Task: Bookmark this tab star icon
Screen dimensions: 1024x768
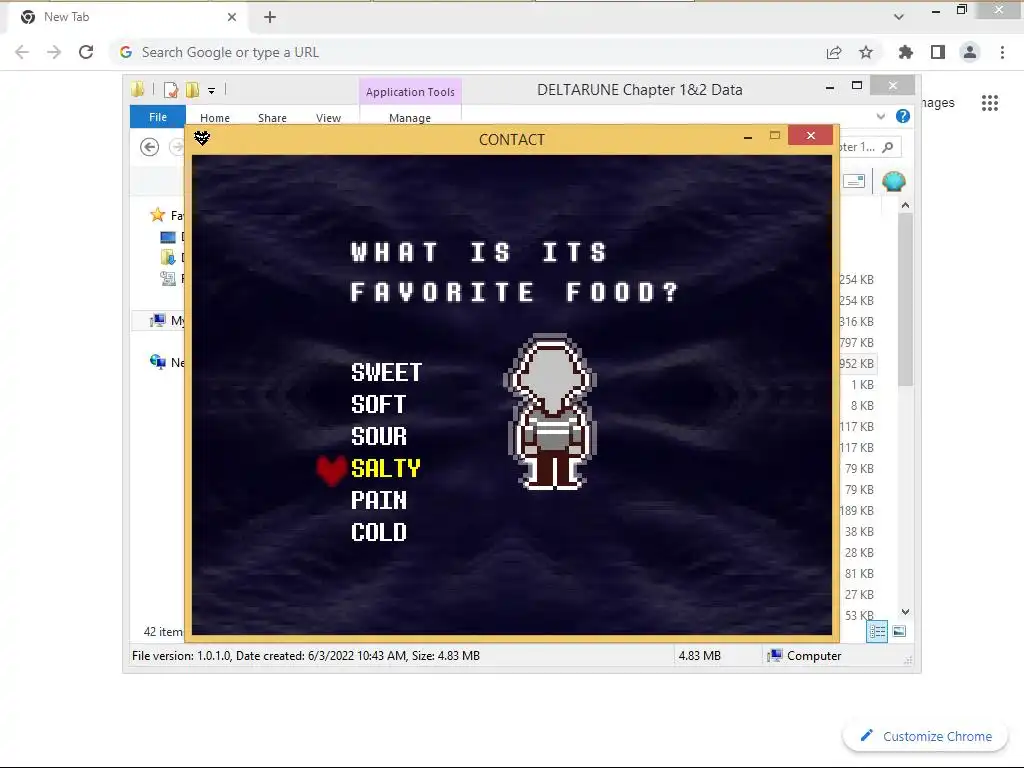Action: pos(866,52)
